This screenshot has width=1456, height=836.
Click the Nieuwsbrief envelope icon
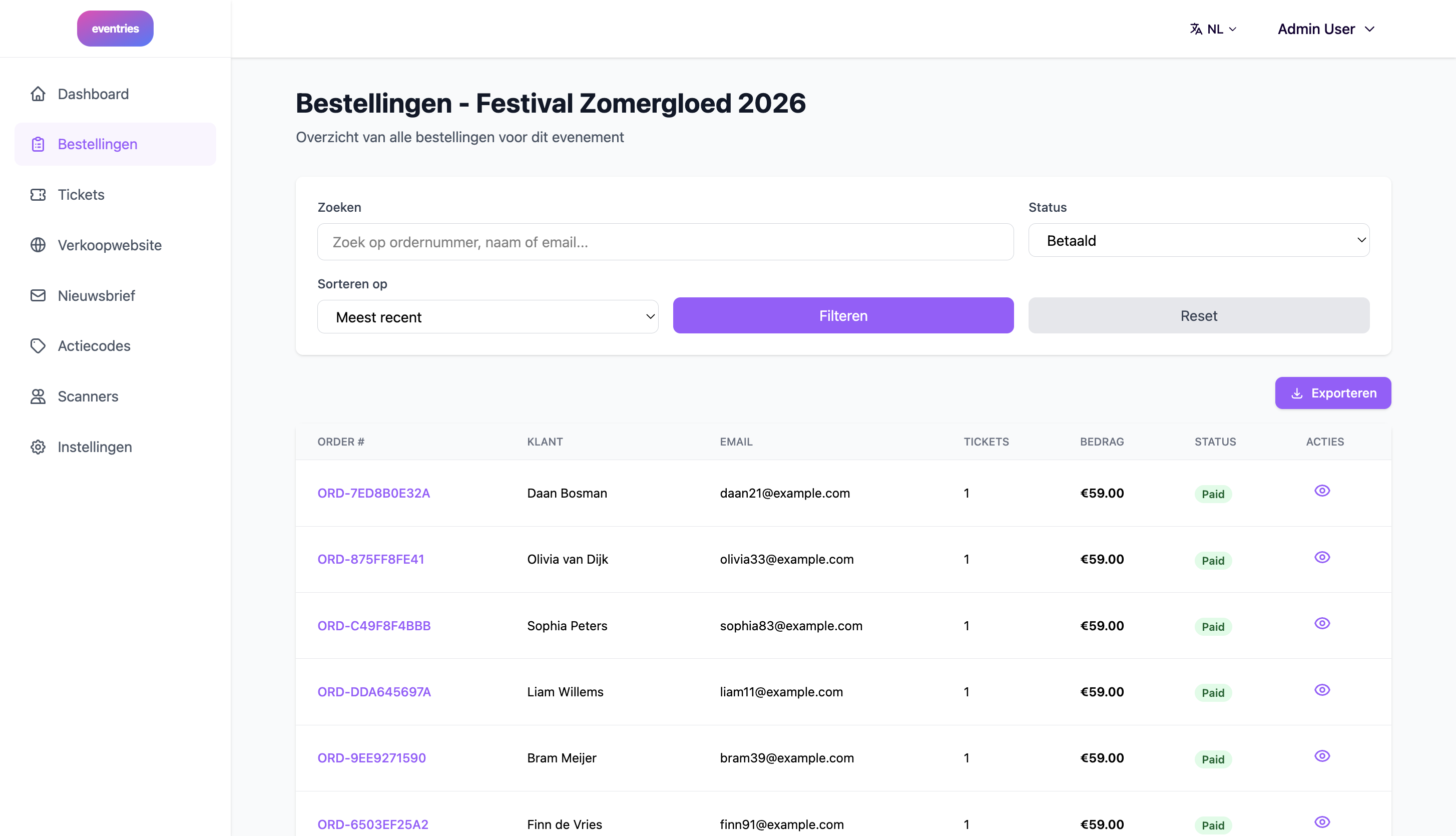(x=38, y=296)
